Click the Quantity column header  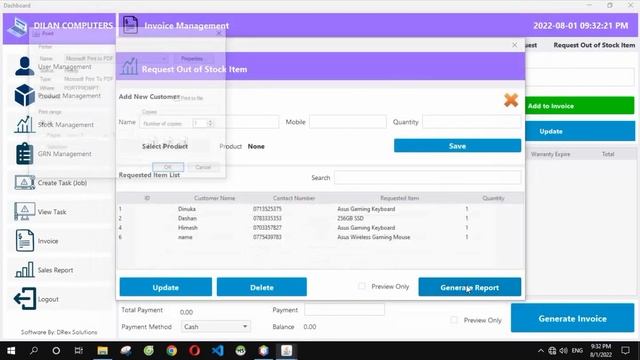point(493,198)
